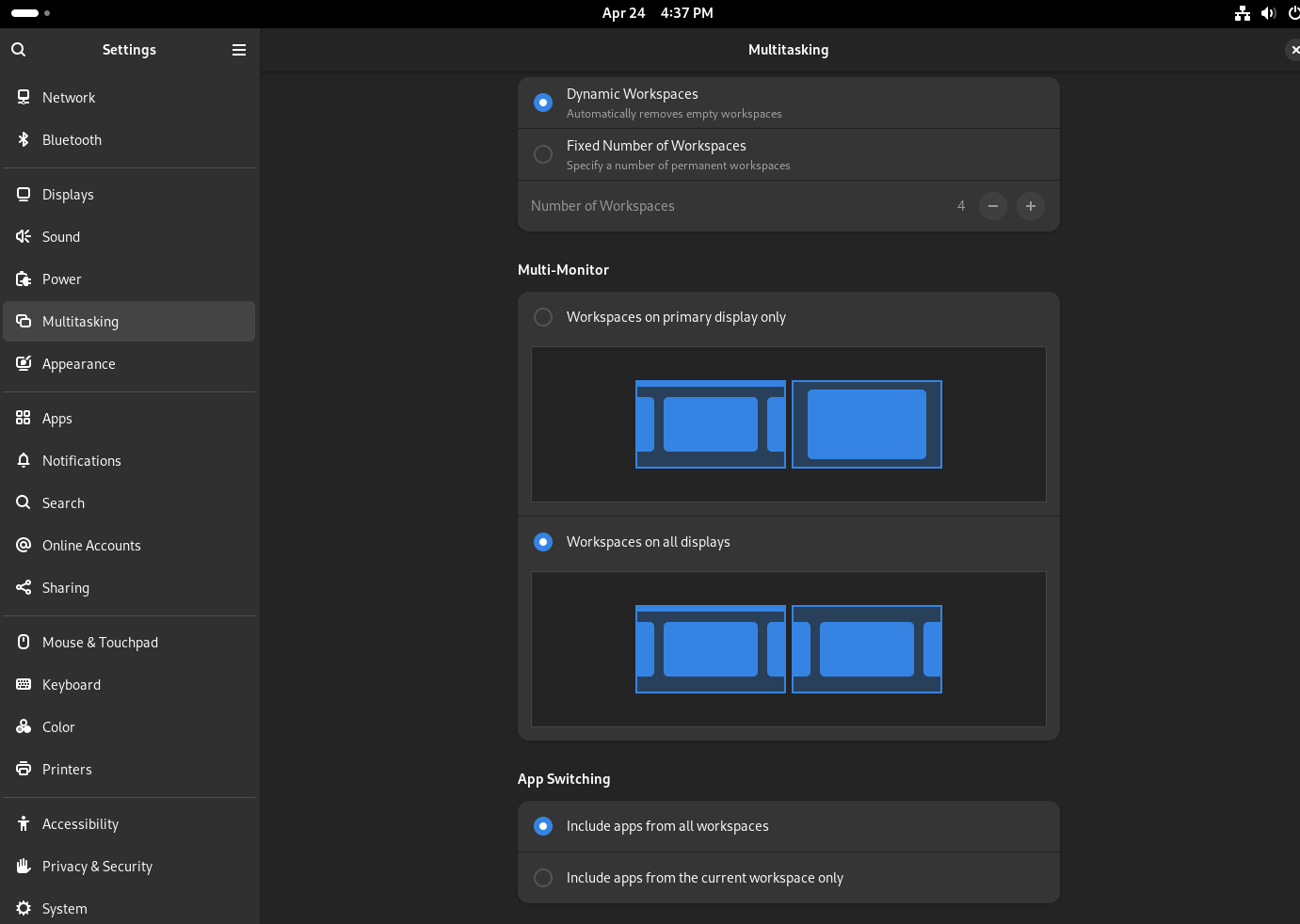Click the Displays monitor icon
The width and height of the screenshot is (1300, 924).
pyautogui.click(x=24, y=195)
